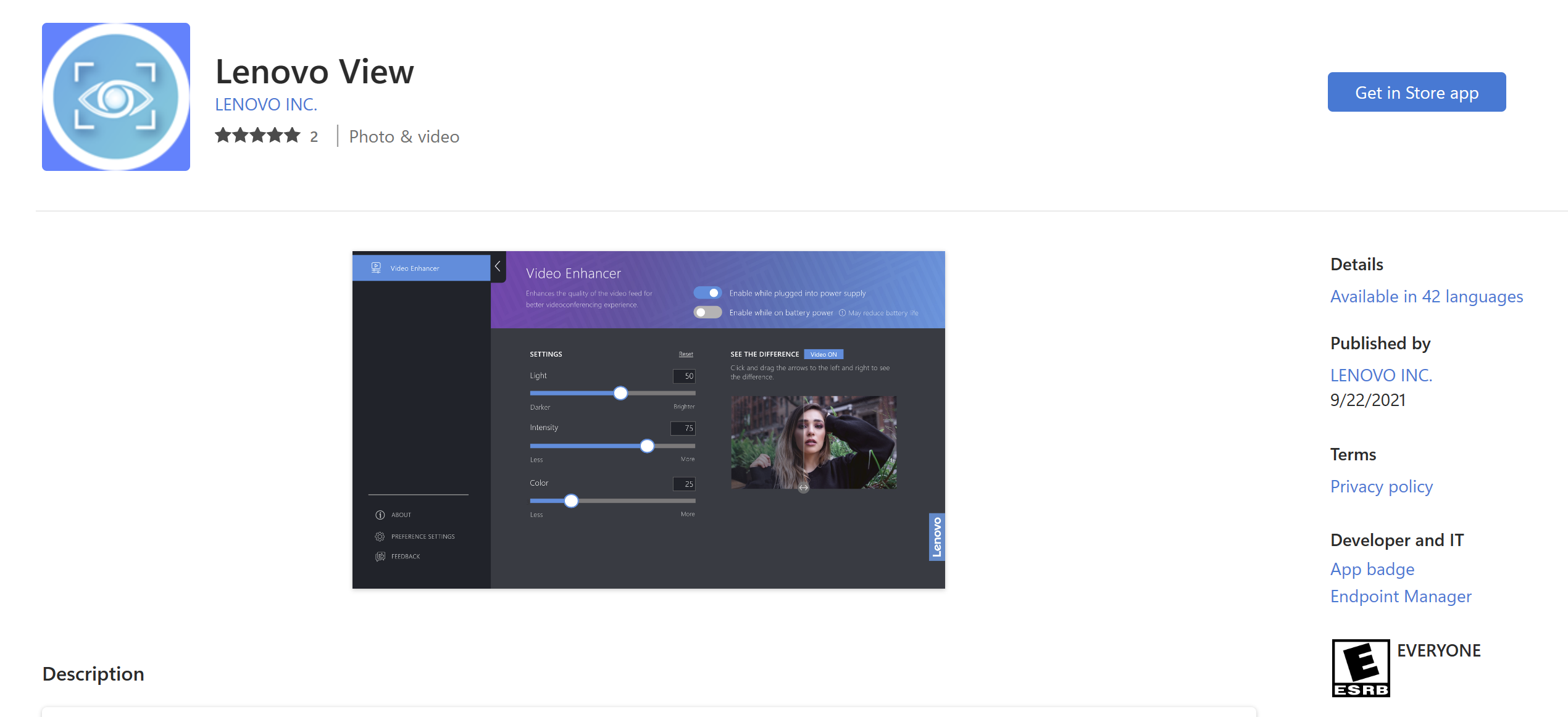Screen dimensions: 1568x717
Task: Open the Privacy policy link
Action: coord(1382,487)
